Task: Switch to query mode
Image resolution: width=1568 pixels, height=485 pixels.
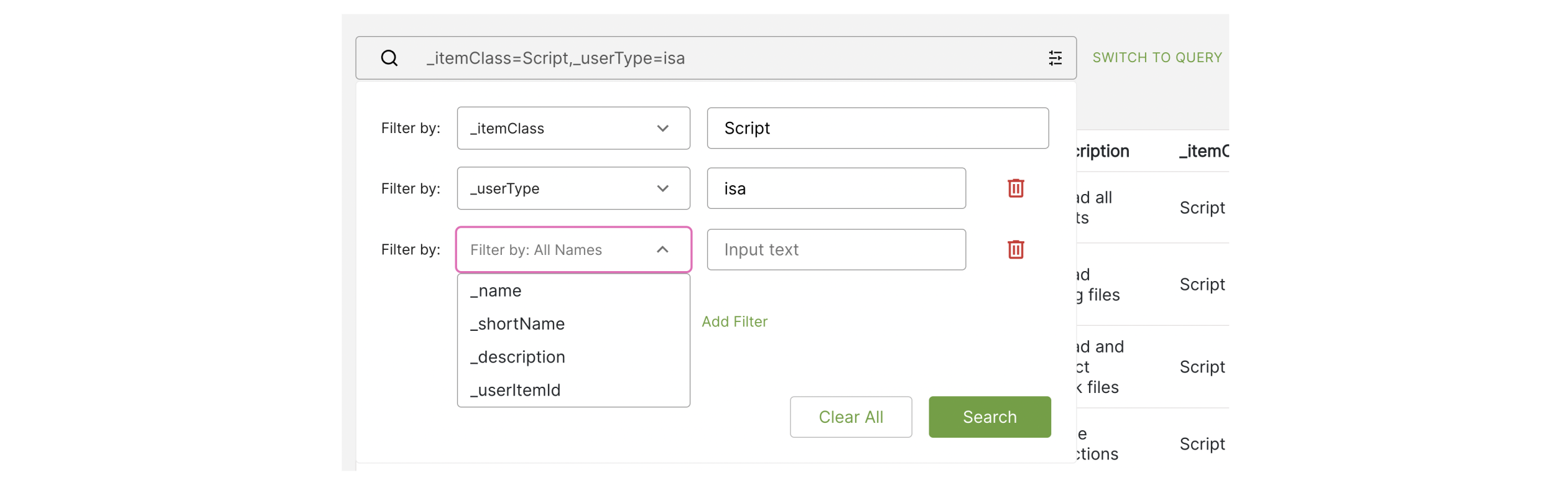Action: tap(1157, 58)
